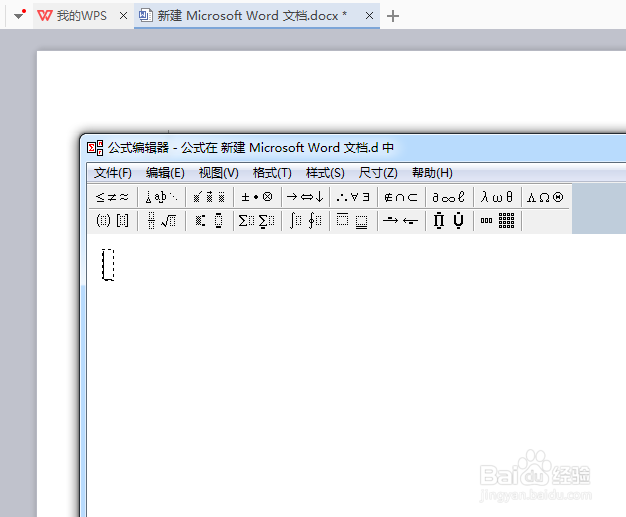Open underbar and overbar templates palette
Viewport: 626px width, 517px height.
(353, 220)
